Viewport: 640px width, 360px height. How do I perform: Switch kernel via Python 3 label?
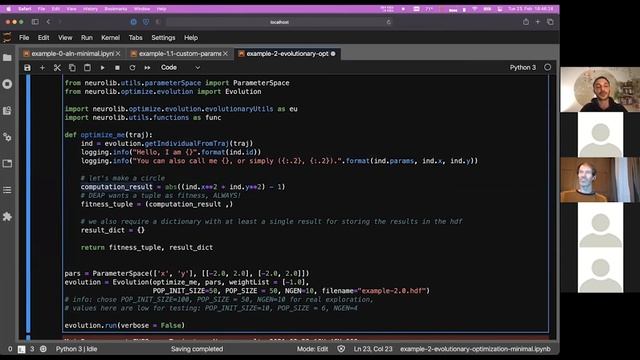click(x=522, y=67)
